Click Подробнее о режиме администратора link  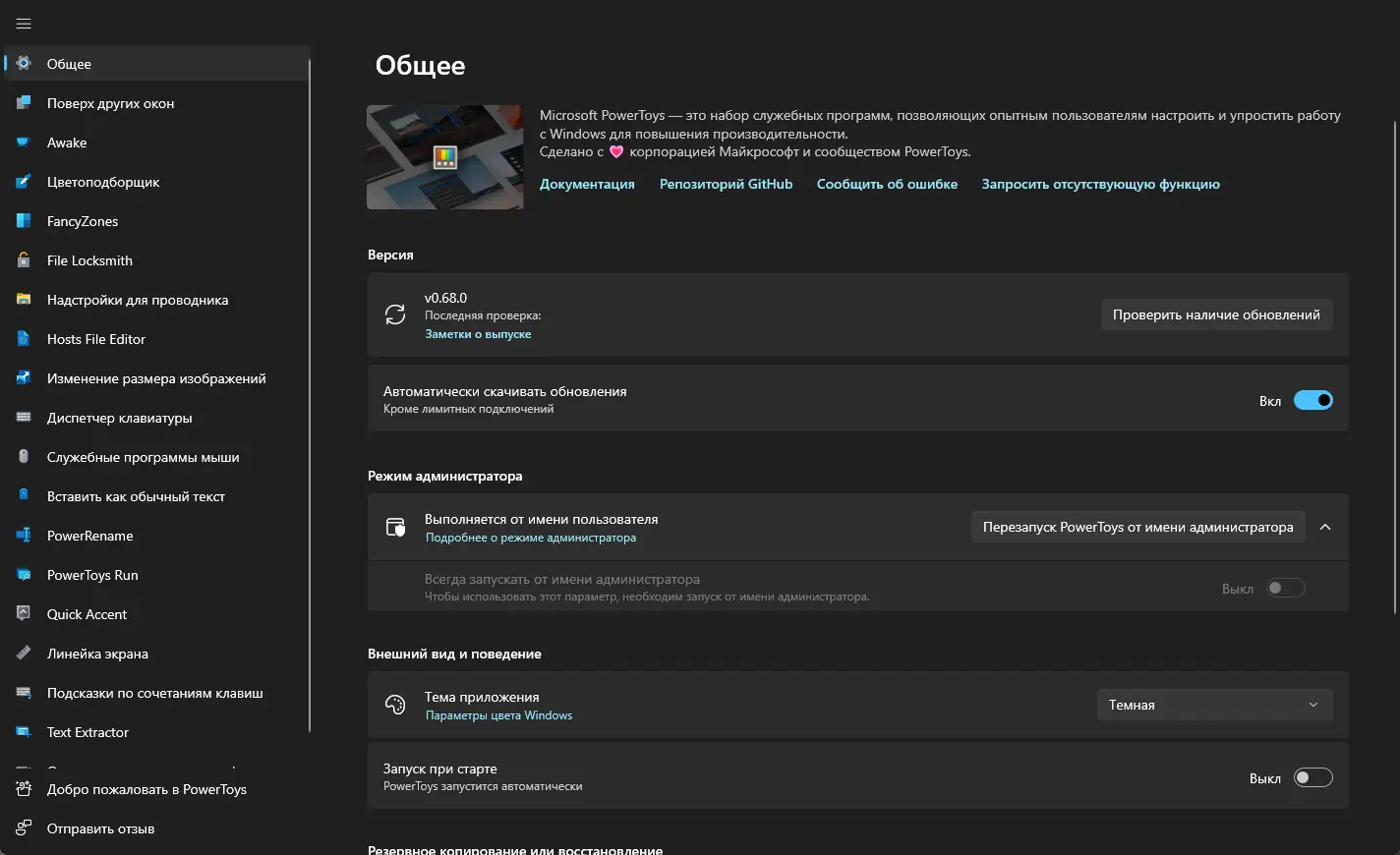pyautogui.click(x=531, y=538)
